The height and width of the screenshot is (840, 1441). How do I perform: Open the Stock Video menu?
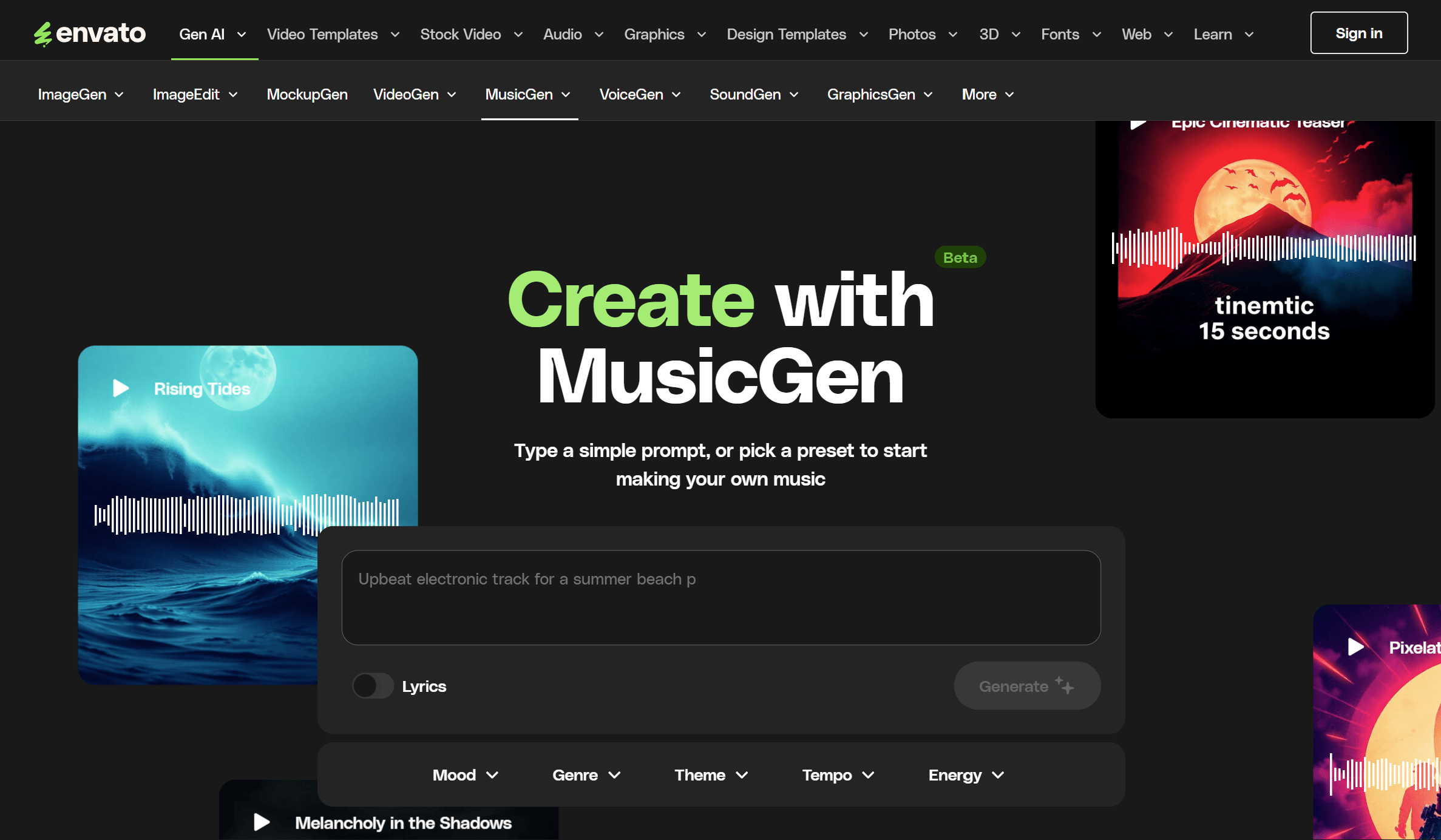[472, 35]
